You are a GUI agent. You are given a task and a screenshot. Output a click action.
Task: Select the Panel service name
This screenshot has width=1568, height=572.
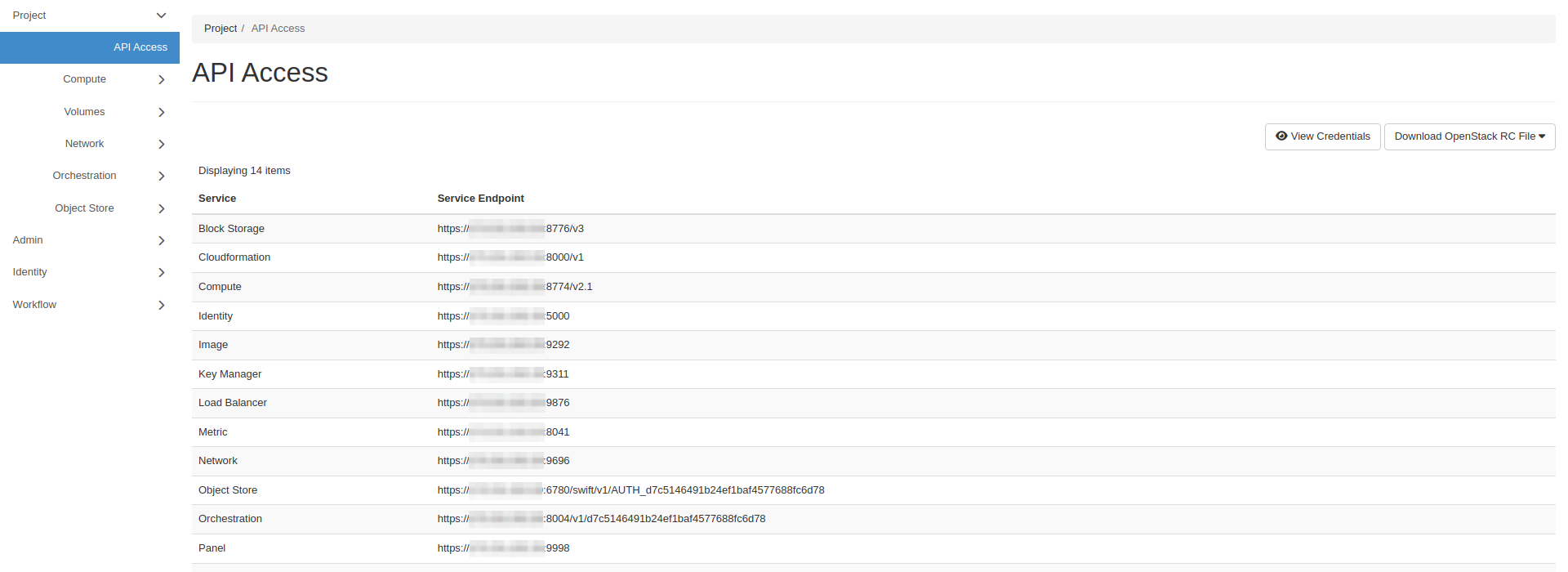coord(212,548)
